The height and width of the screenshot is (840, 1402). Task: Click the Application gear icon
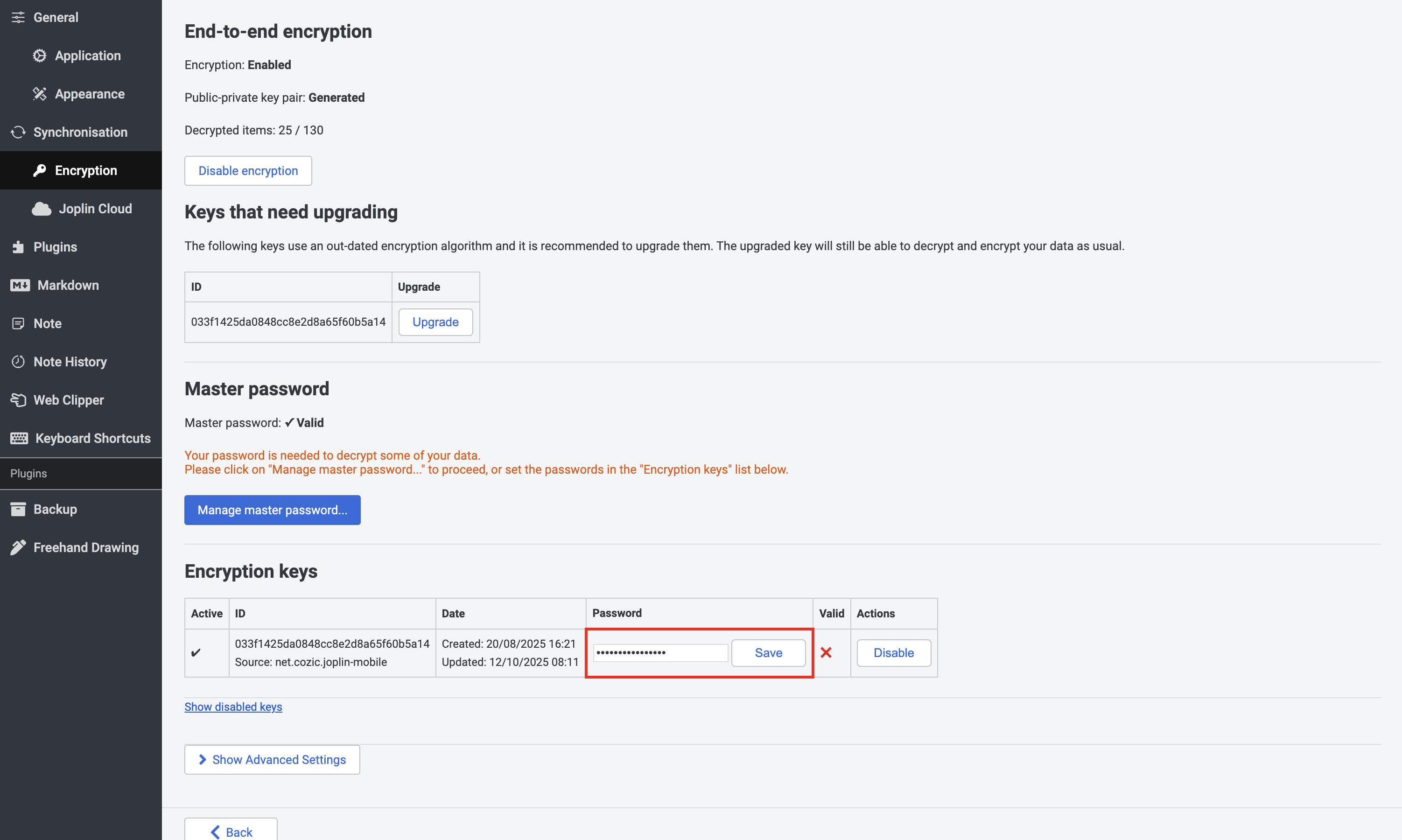click(x=39, y=56)
